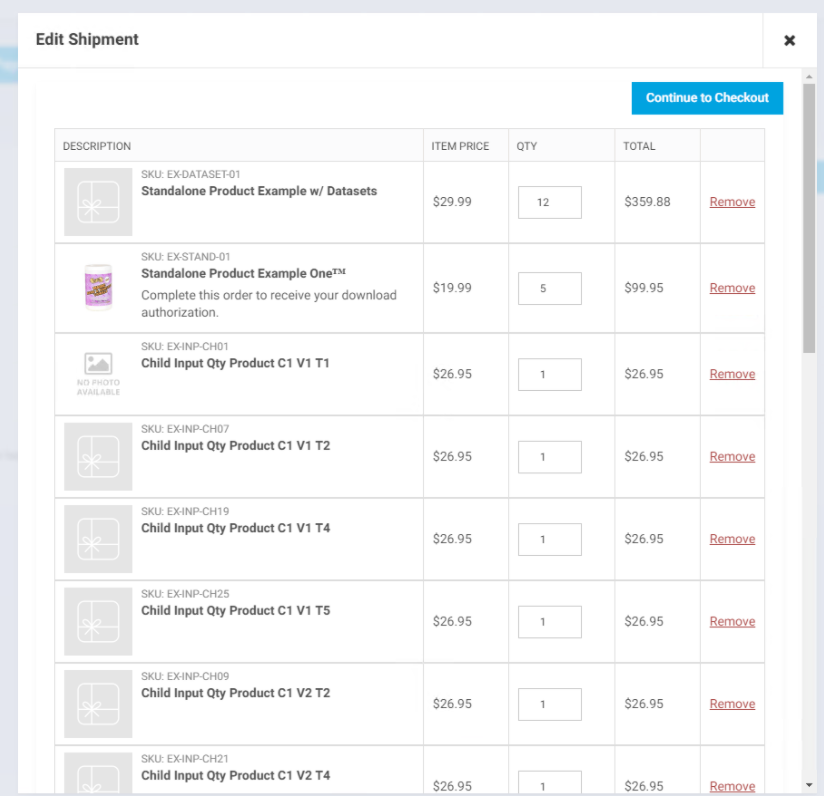Remove Standalone Product Example w/ Datasets item

[732, 202]
